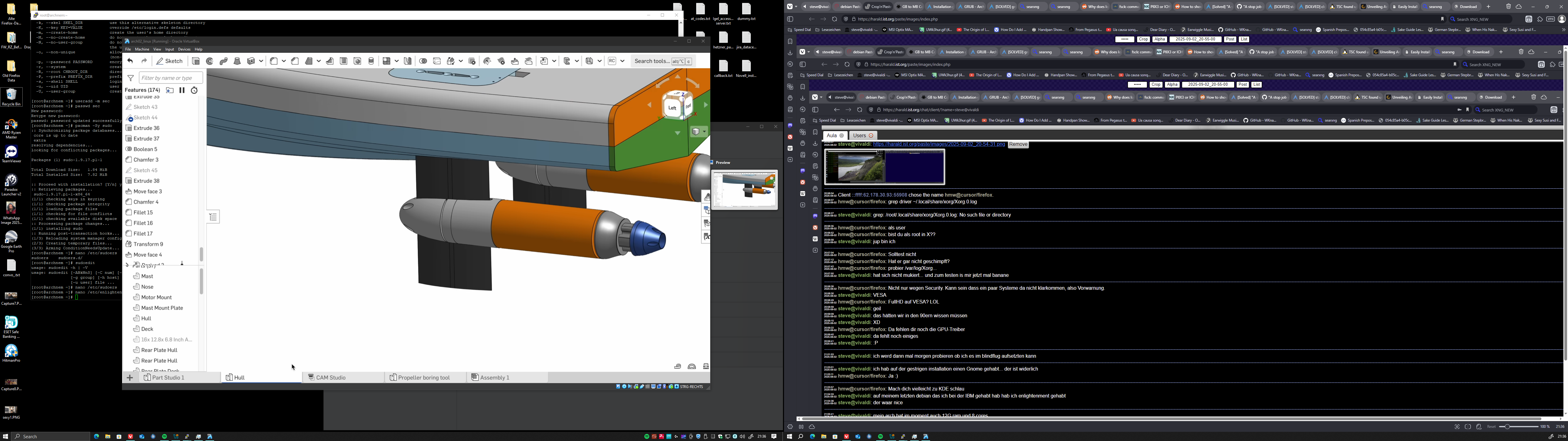The image size is (1568, 441).
Task: Click the add new tab plus button in Onshape
Action: tap(130, 378)
